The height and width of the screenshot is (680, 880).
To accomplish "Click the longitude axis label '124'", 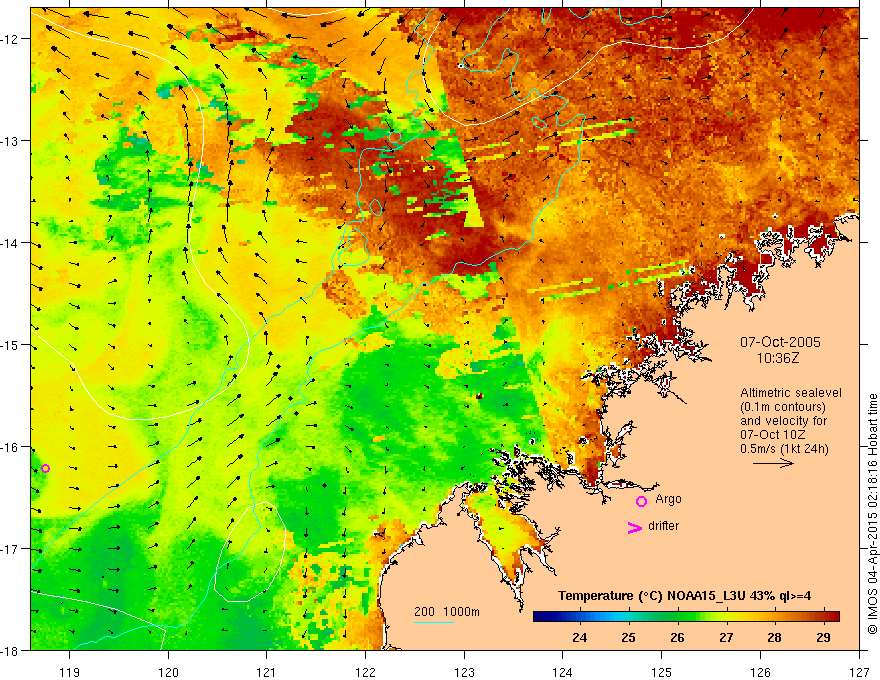I will [563, 672].
